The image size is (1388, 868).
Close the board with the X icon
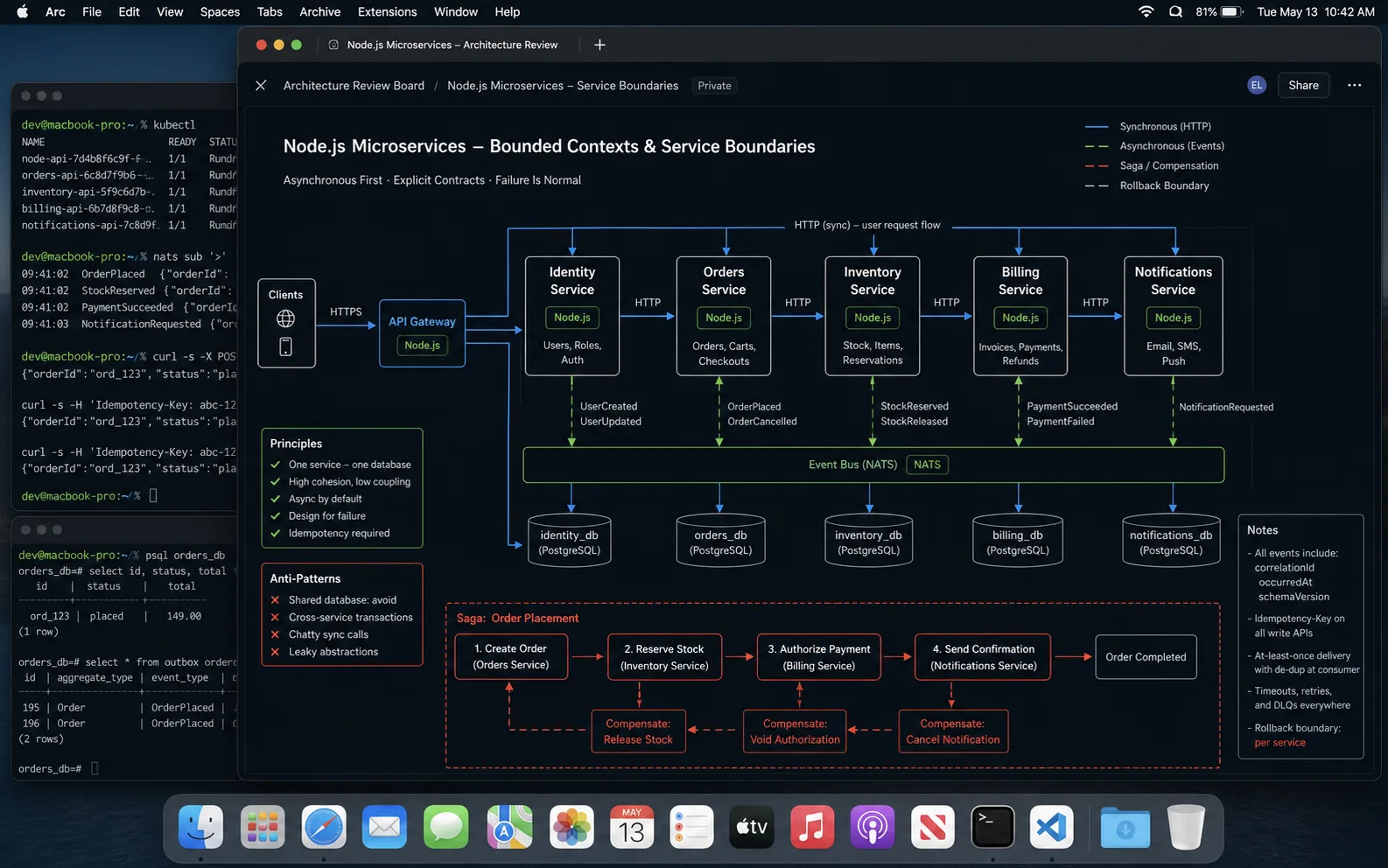261,86
